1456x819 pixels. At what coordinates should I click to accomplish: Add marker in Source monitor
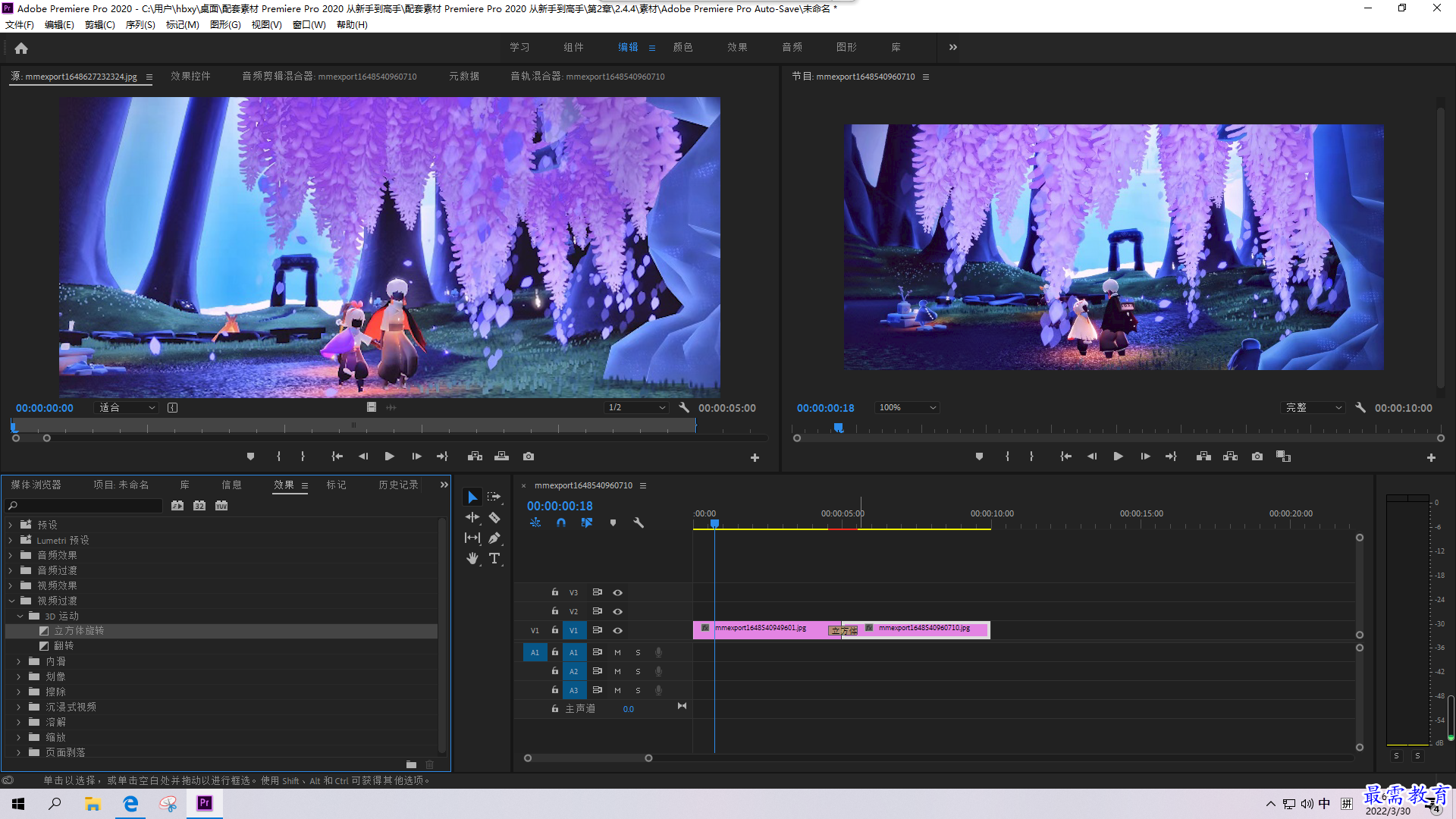pyautogui.click(x=250, y=457)
